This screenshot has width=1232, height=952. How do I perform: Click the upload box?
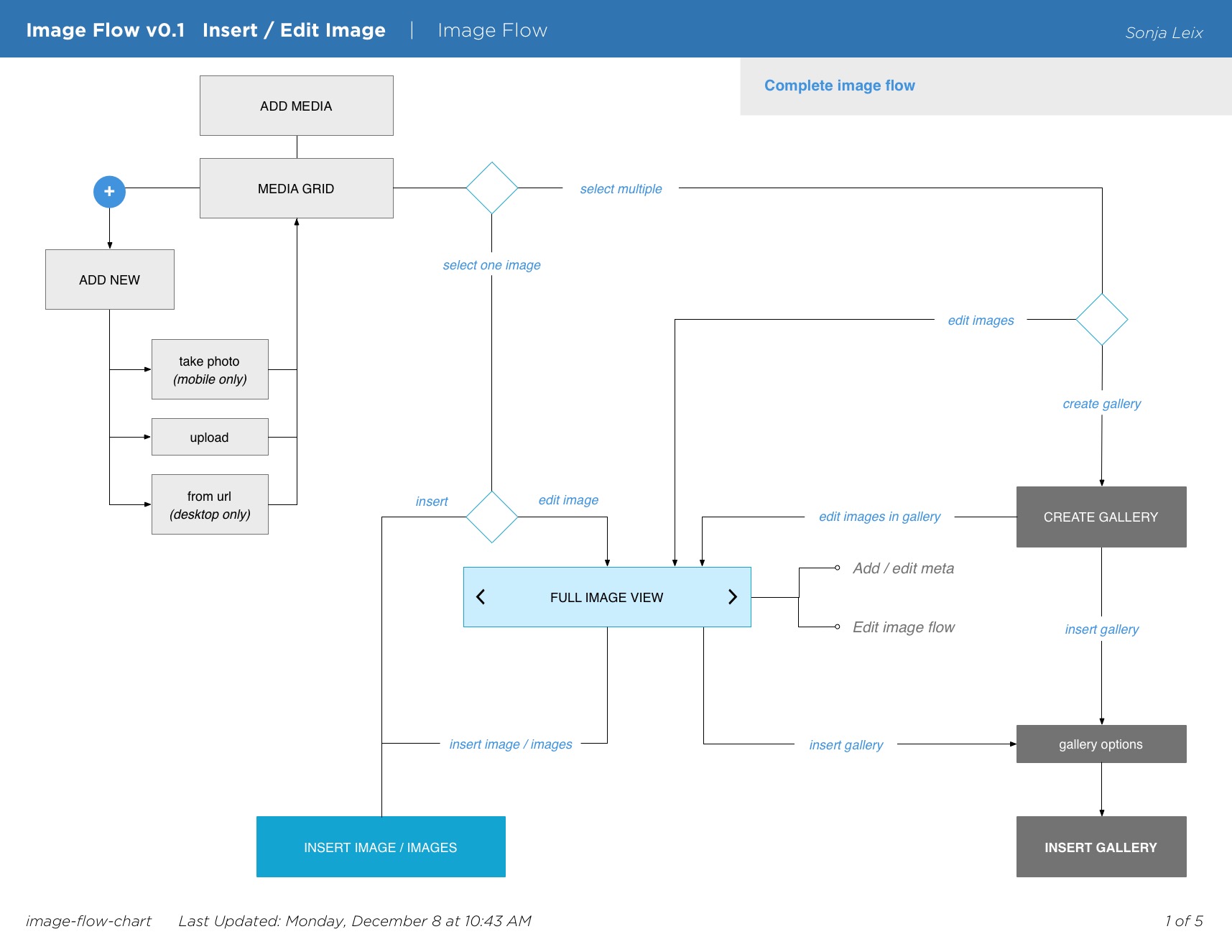210,437
